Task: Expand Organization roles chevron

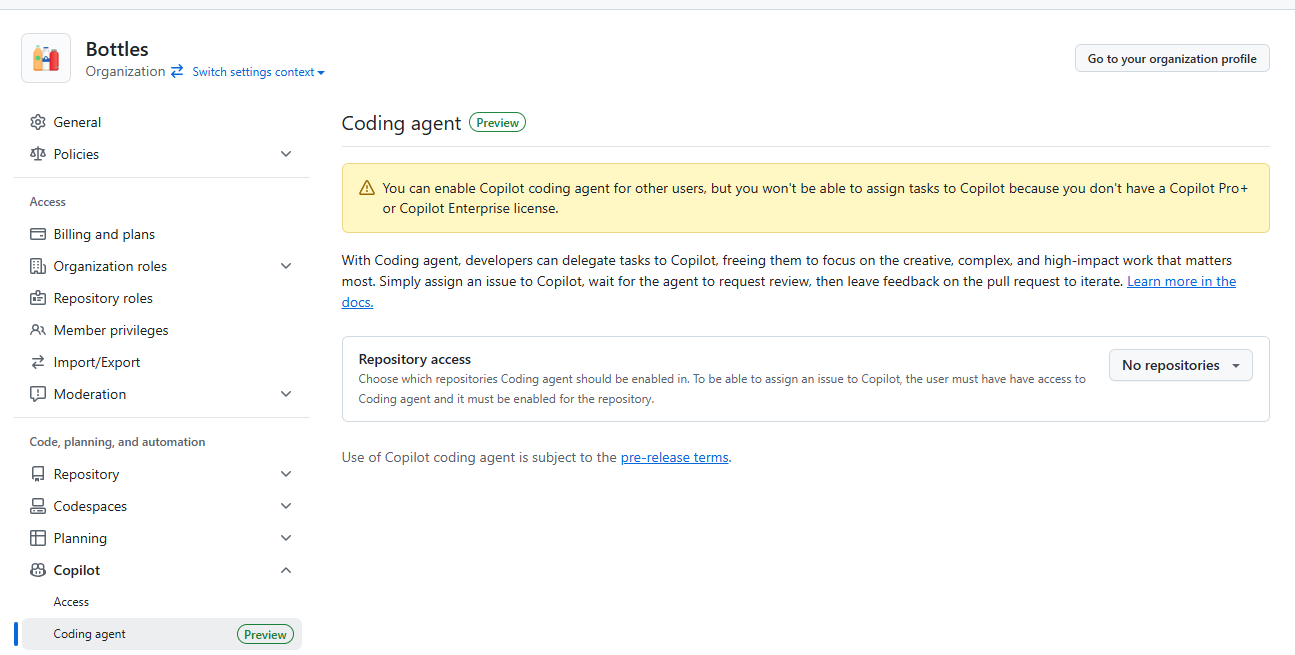Action: (286, 266)
